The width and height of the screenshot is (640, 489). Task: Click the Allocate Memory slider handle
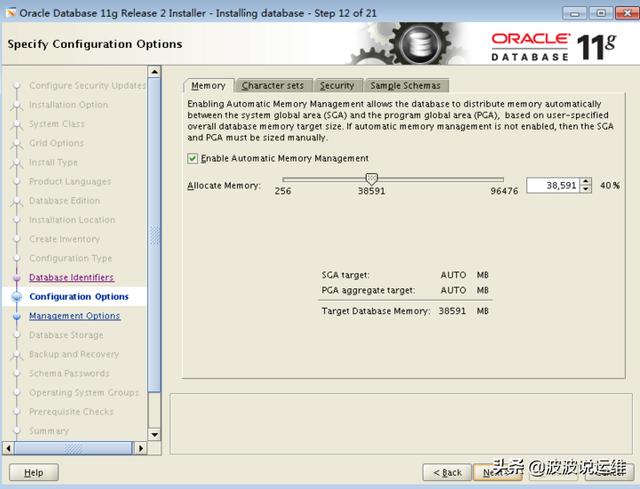(371, 178)
